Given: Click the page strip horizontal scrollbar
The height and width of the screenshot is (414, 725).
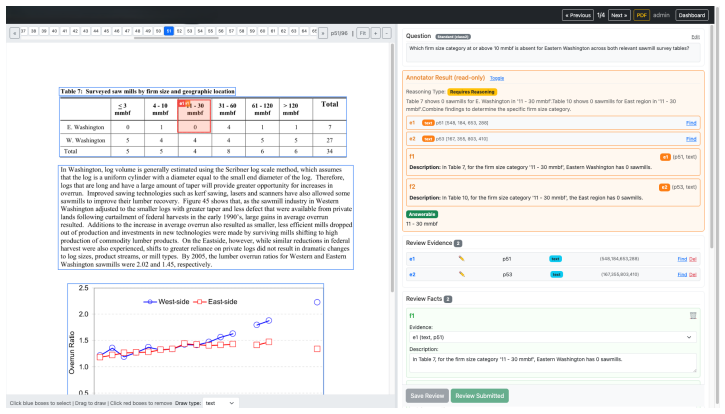Looking at the screenshot, I should pyautogui.click(x=176, y=38).
